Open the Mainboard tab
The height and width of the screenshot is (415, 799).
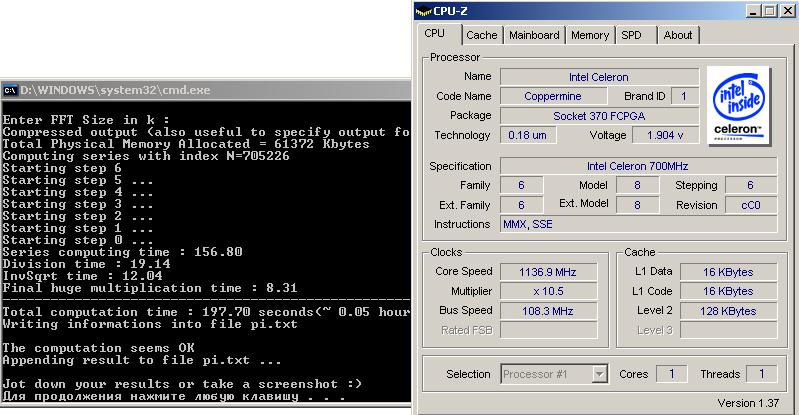pyautogui.click(x=534, y=35)
